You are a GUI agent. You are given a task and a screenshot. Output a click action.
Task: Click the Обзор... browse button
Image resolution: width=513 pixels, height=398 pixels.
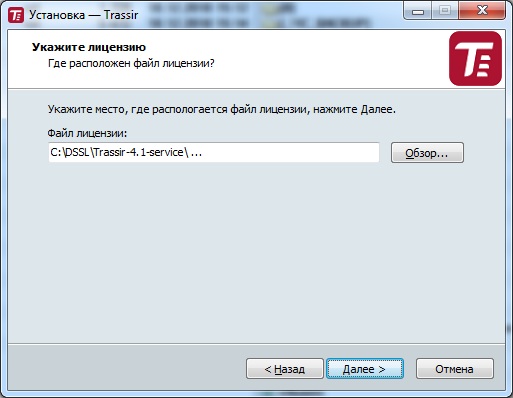pyautogui.click(x=427, y=153)
